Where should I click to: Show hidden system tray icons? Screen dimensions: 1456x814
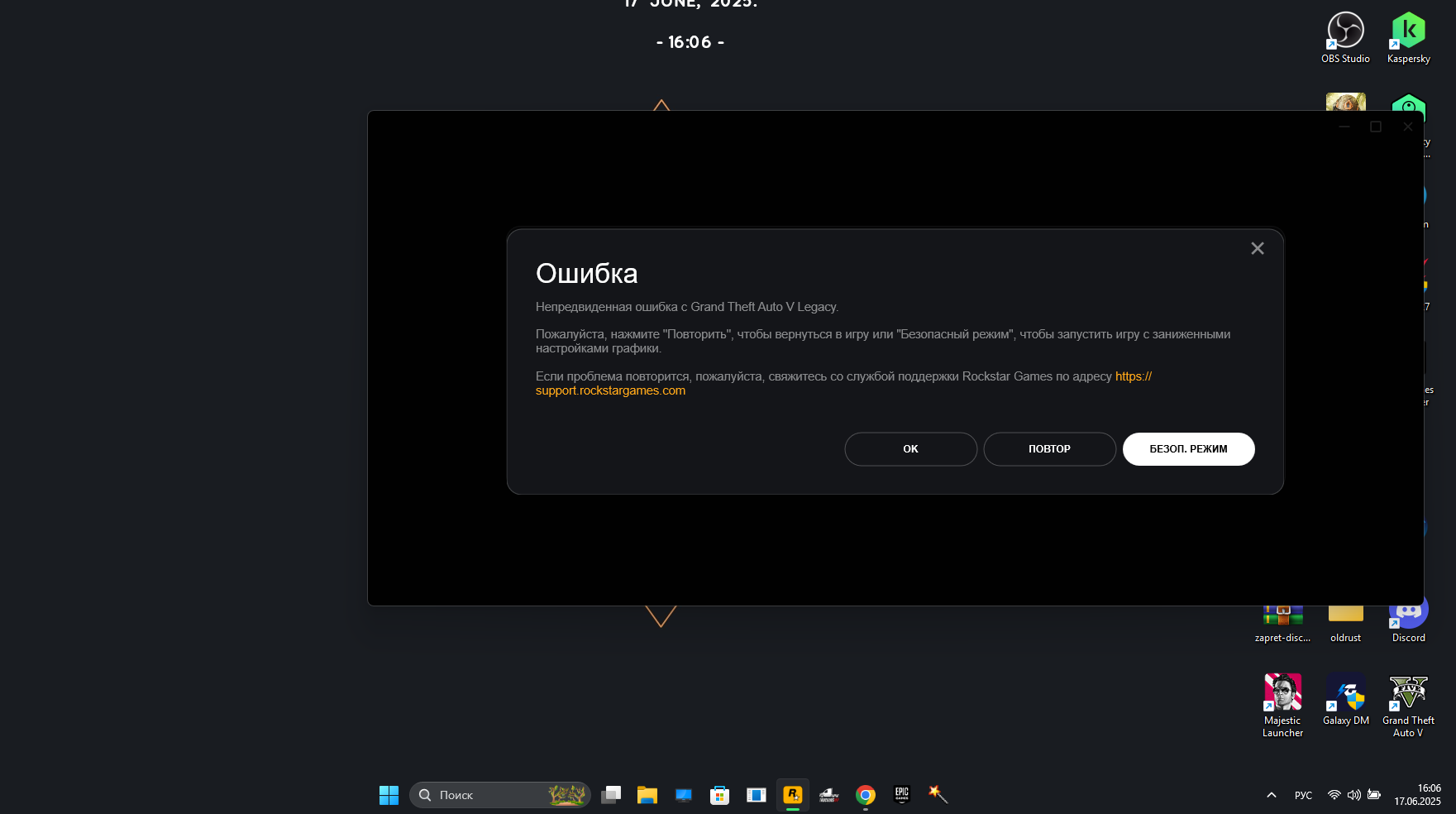coord(1272,795)
